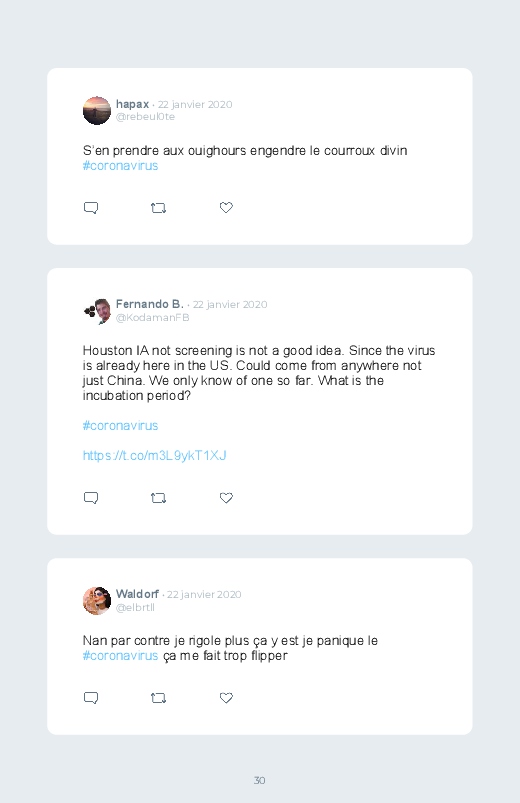The width and height of the screenshot is (520, 803).
Task: Open hapax's profile picture
Action: (97, 111)
